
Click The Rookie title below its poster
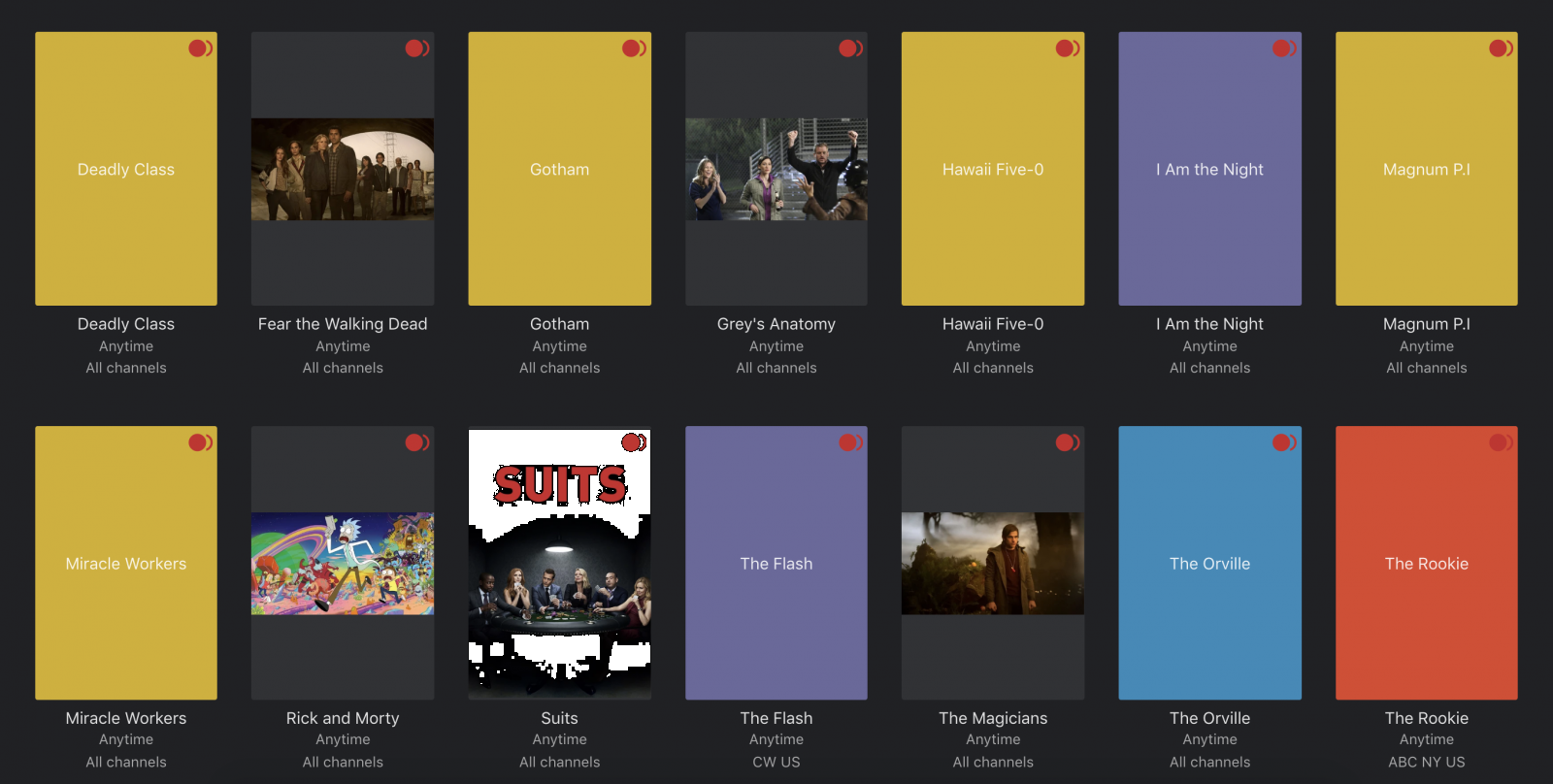point(1427,718)
